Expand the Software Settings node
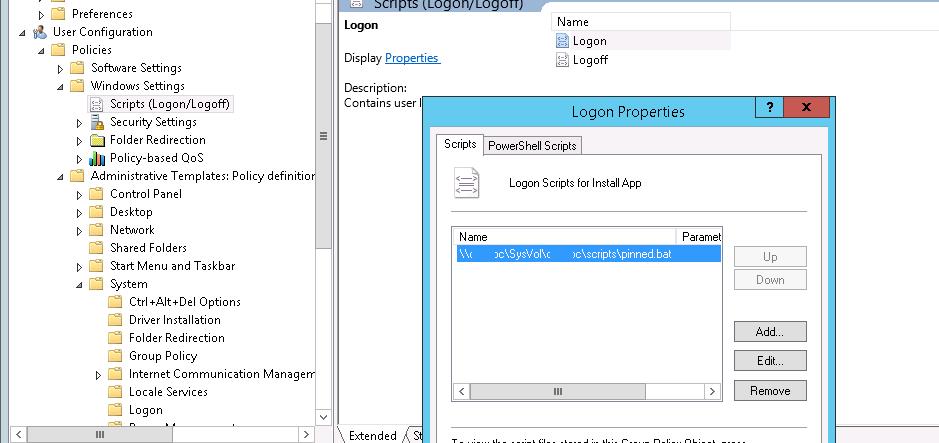 (61, 68)
